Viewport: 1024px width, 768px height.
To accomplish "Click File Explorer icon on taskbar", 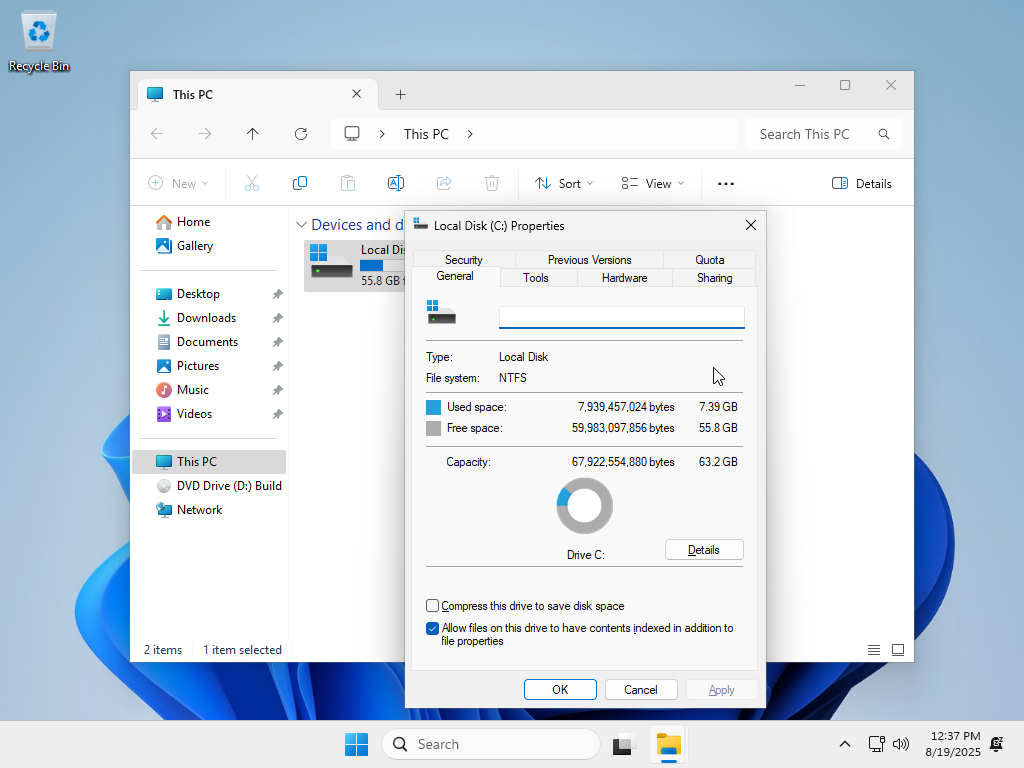I will [x=668, y=744].
